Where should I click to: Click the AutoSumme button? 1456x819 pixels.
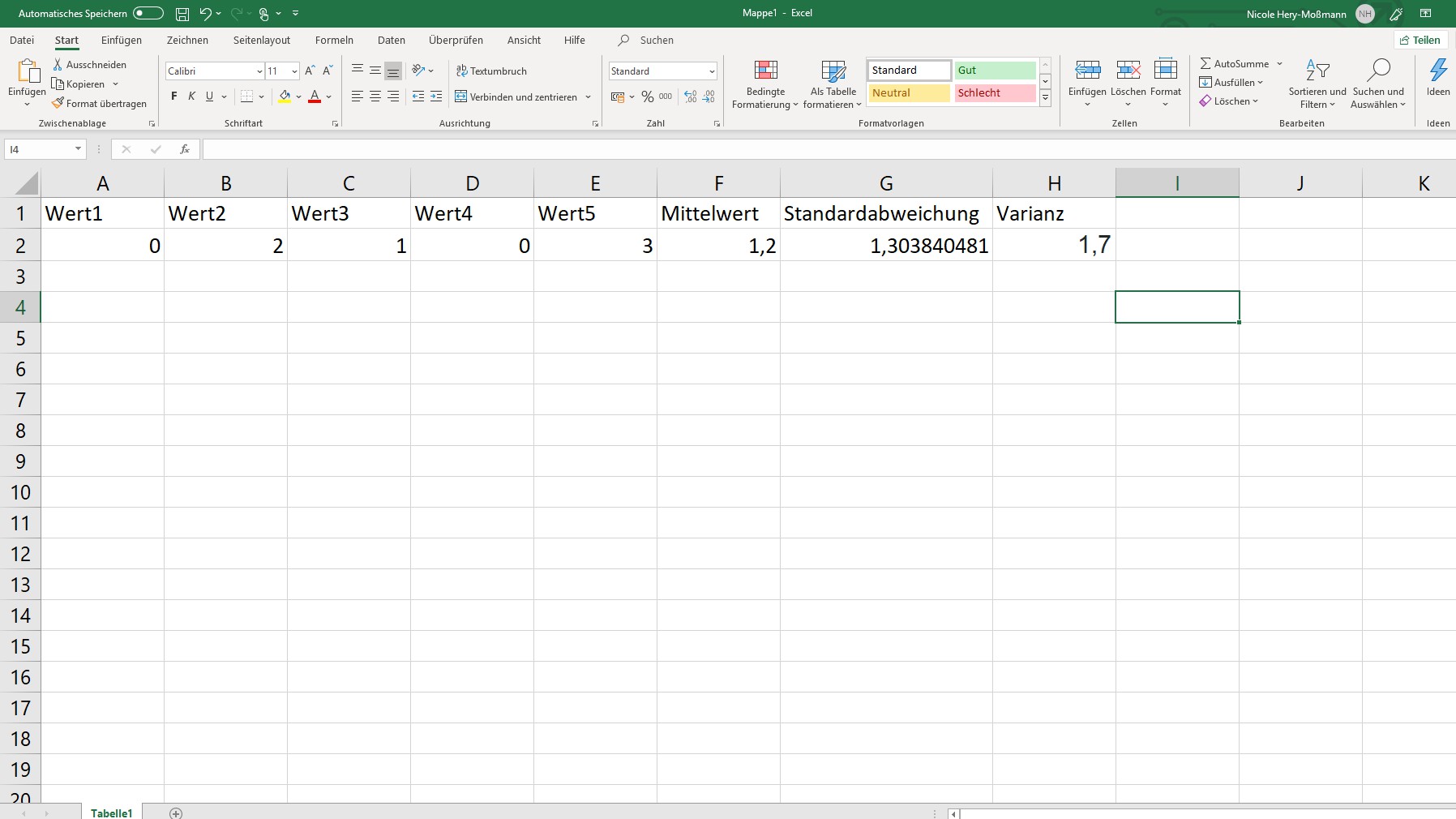point(1234,63)
